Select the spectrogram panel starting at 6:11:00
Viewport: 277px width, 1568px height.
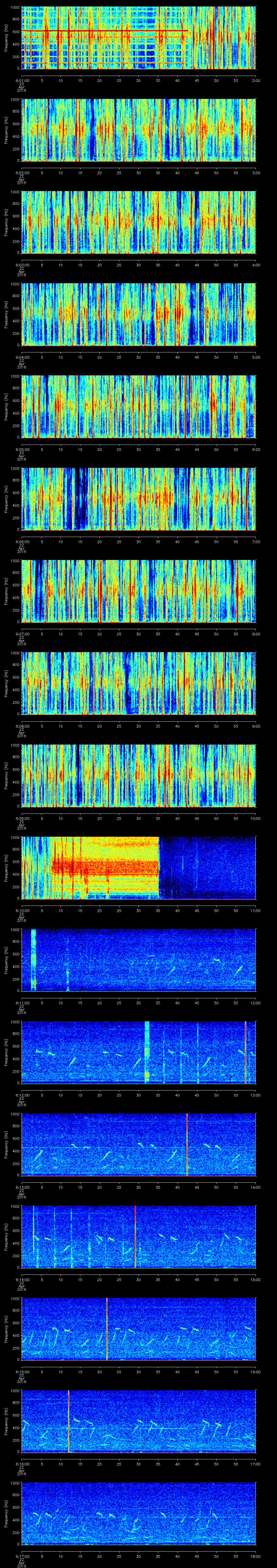139,960
